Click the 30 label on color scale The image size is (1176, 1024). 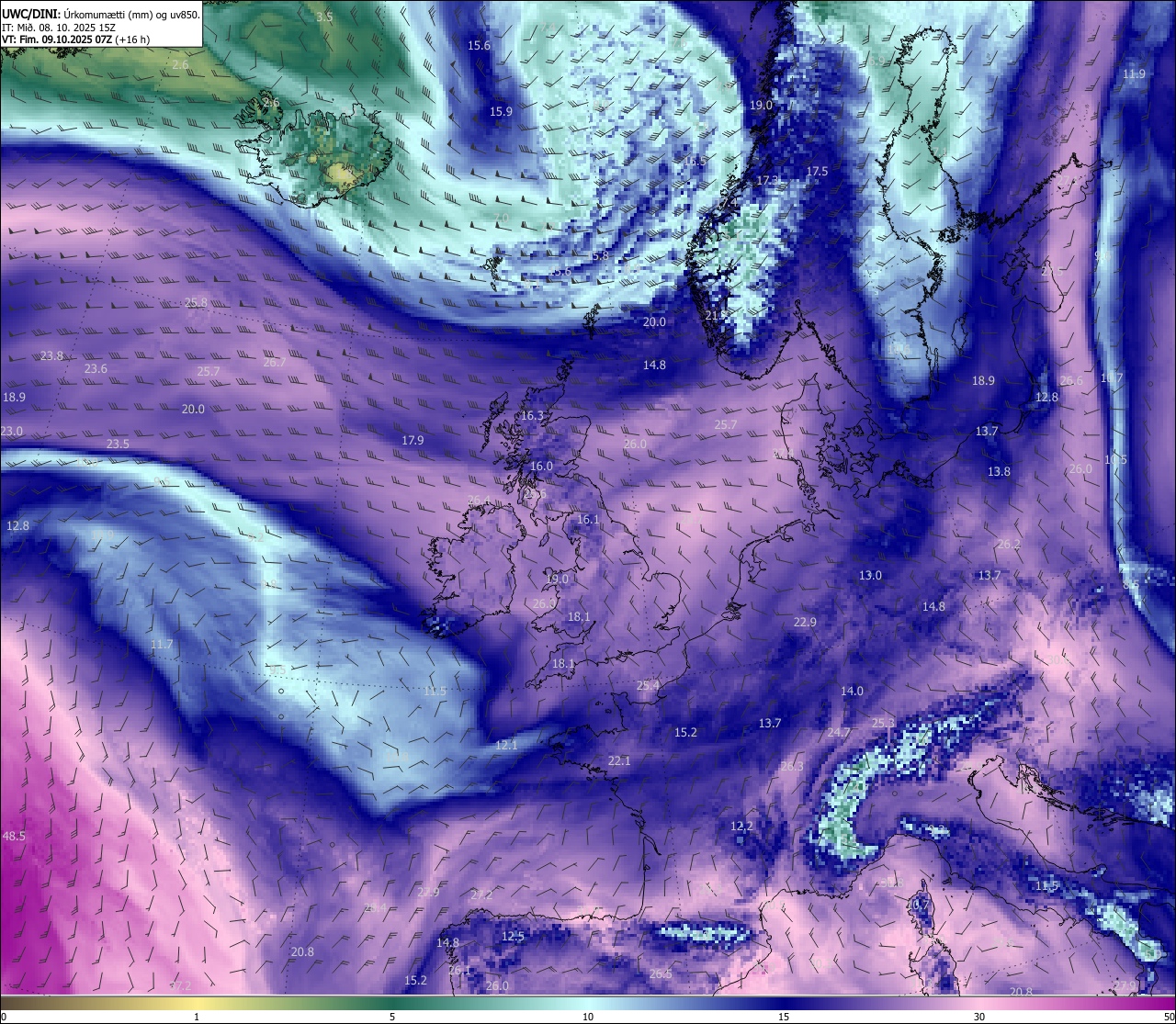click(x=979, y=1017)
